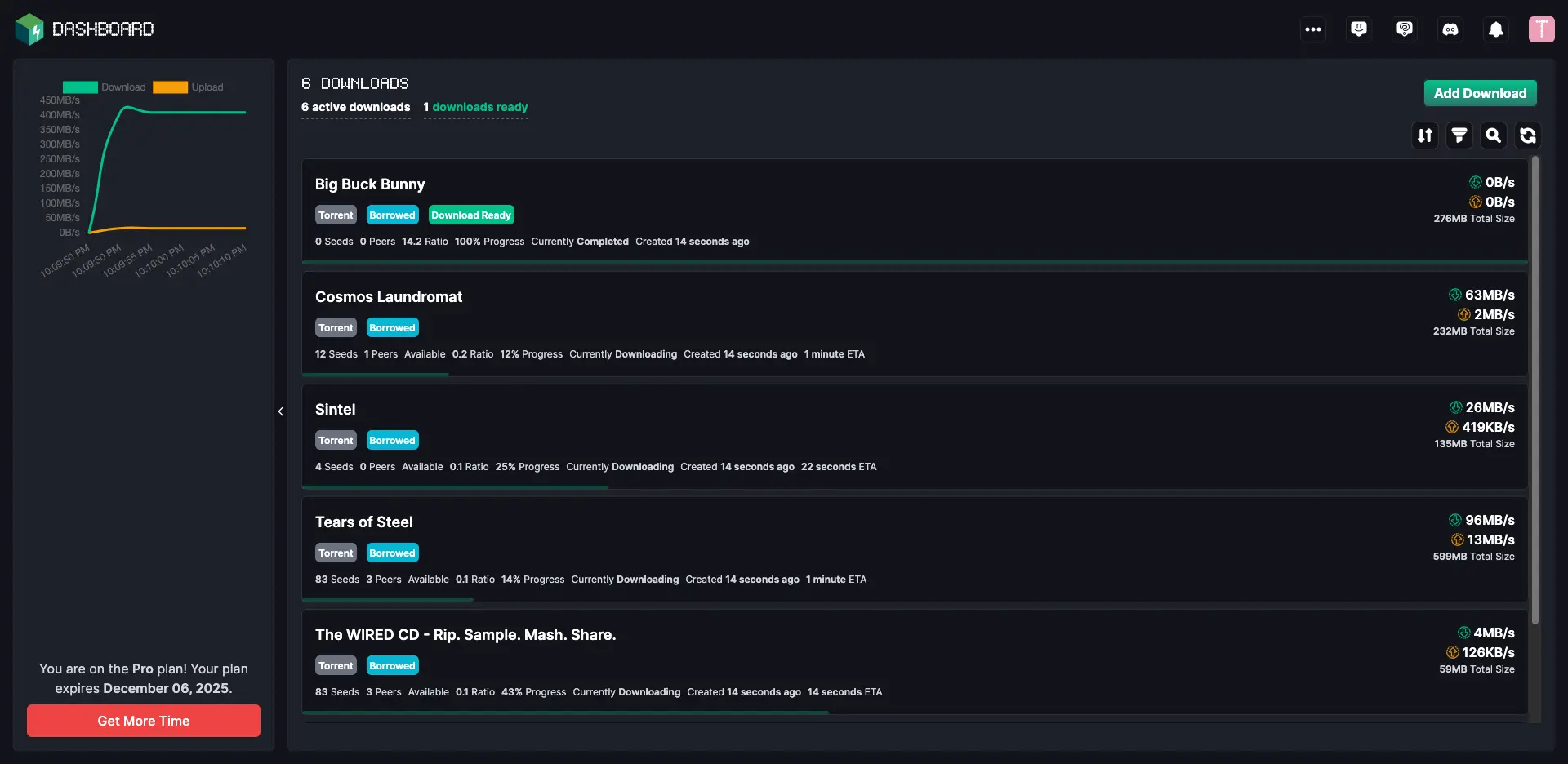Click the Torrent tag on The WIRED CD
Image resolution: width=1568 pixels, height=764 pixels.
(336, 666)
